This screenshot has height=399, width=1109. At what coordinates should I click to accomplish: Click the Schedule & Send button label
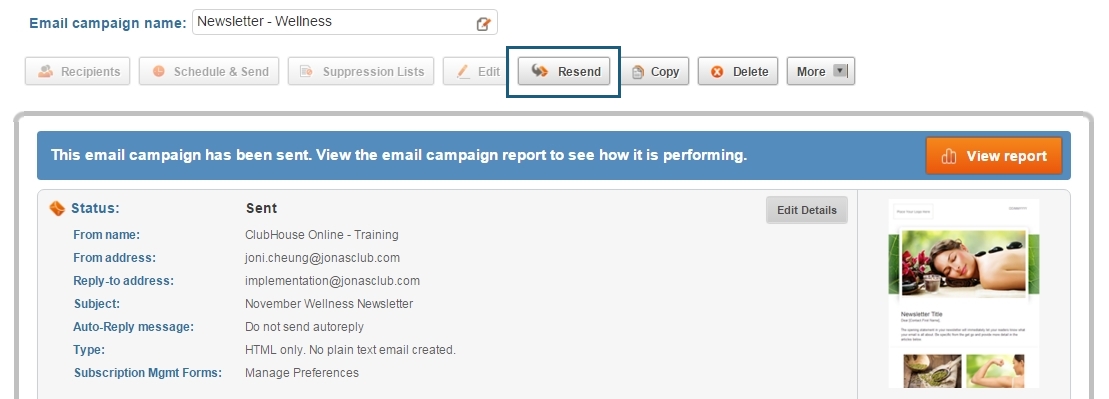[x=221, y=71]
